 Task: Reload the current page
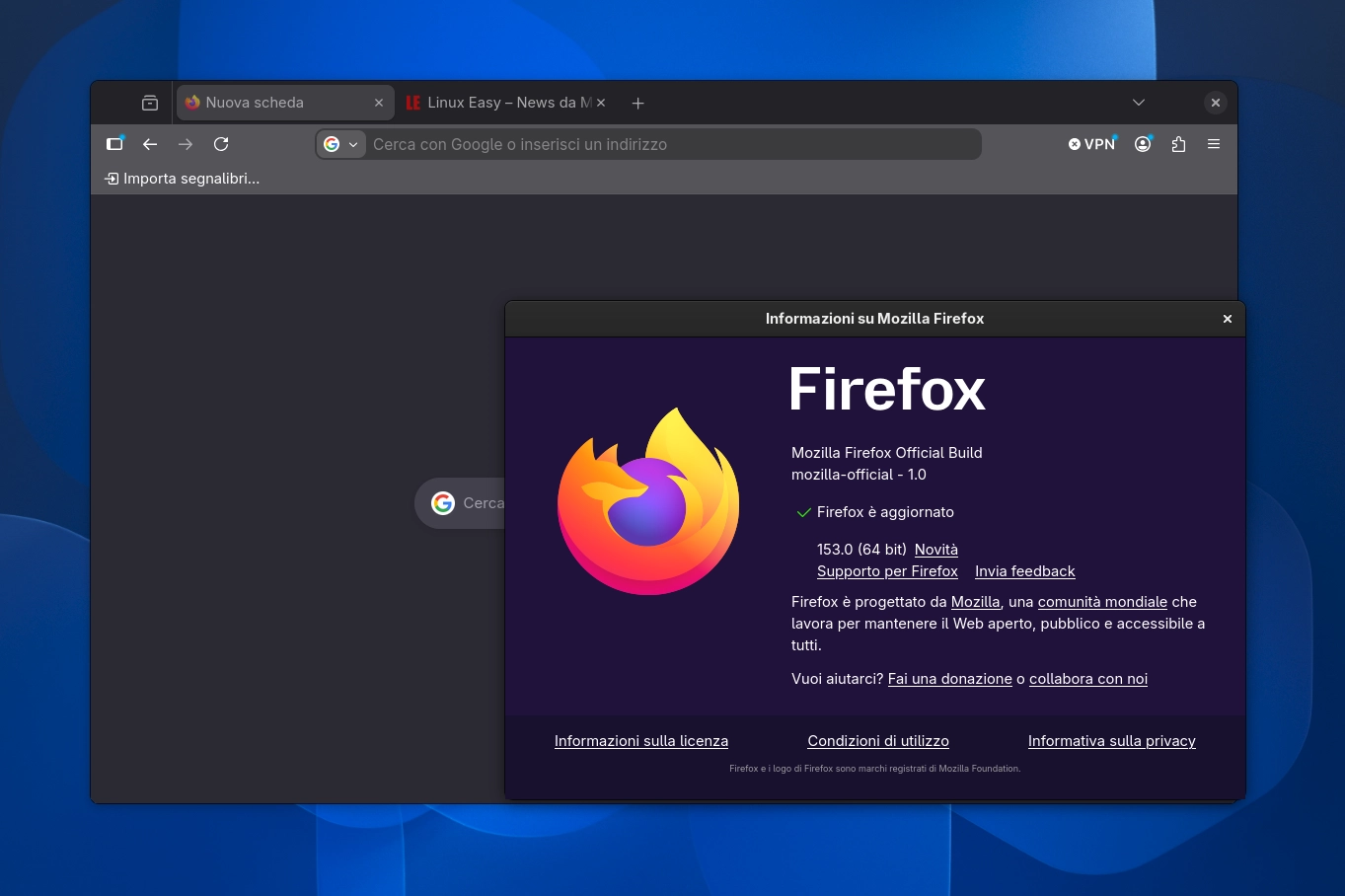pyautogui.click(x=221, y=144)
